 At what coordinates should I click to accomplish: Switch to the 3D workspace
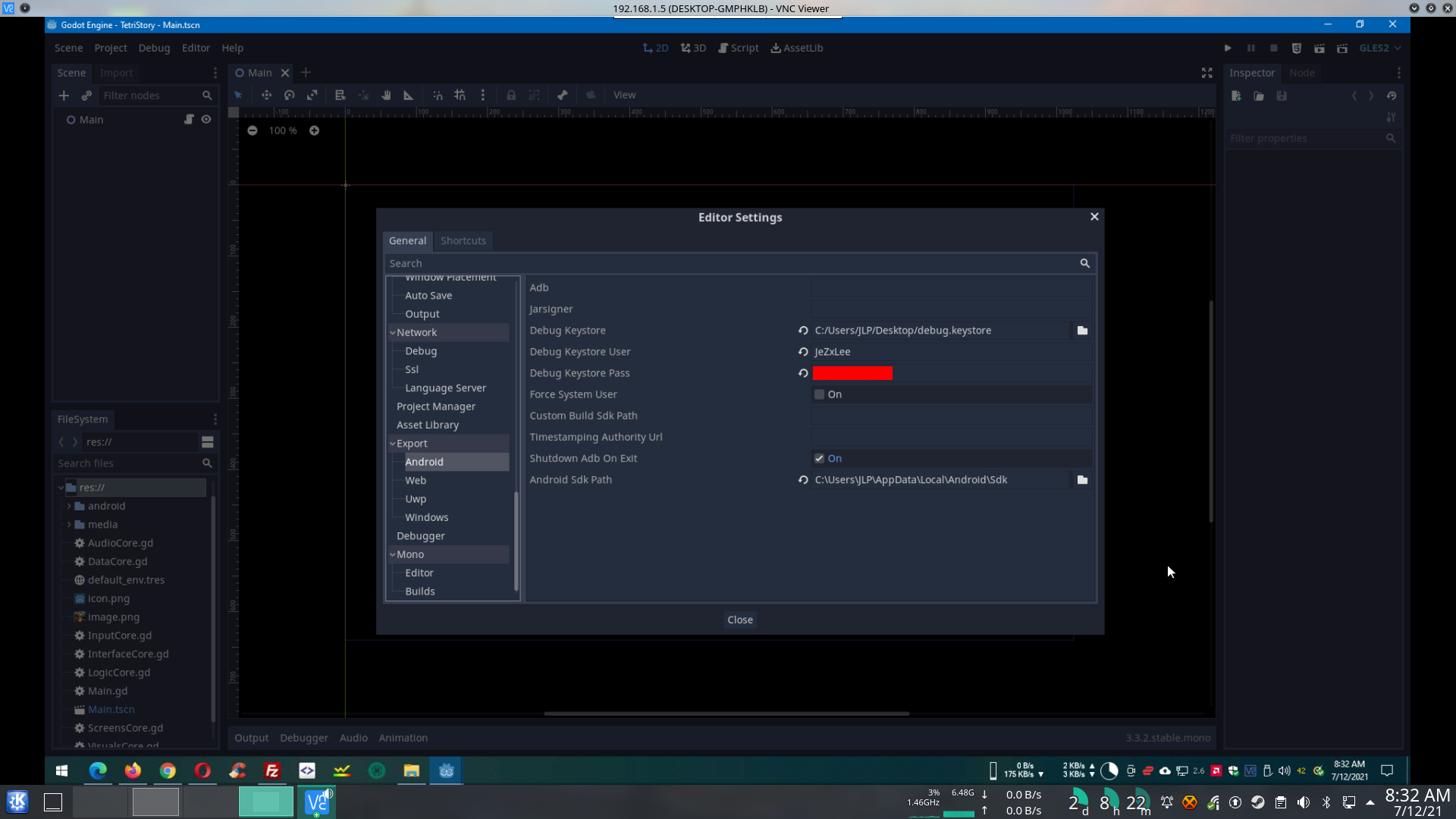(x=693, y=48)
